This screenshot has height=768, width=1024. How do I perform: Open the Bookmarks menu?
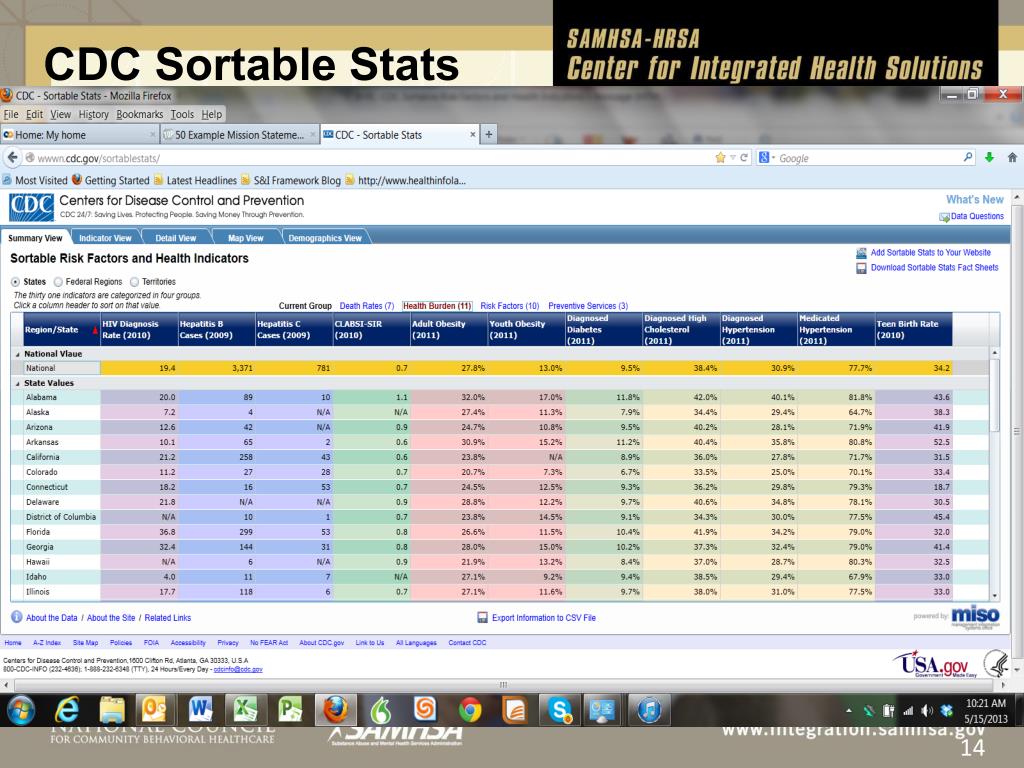(x=140, y=114)
